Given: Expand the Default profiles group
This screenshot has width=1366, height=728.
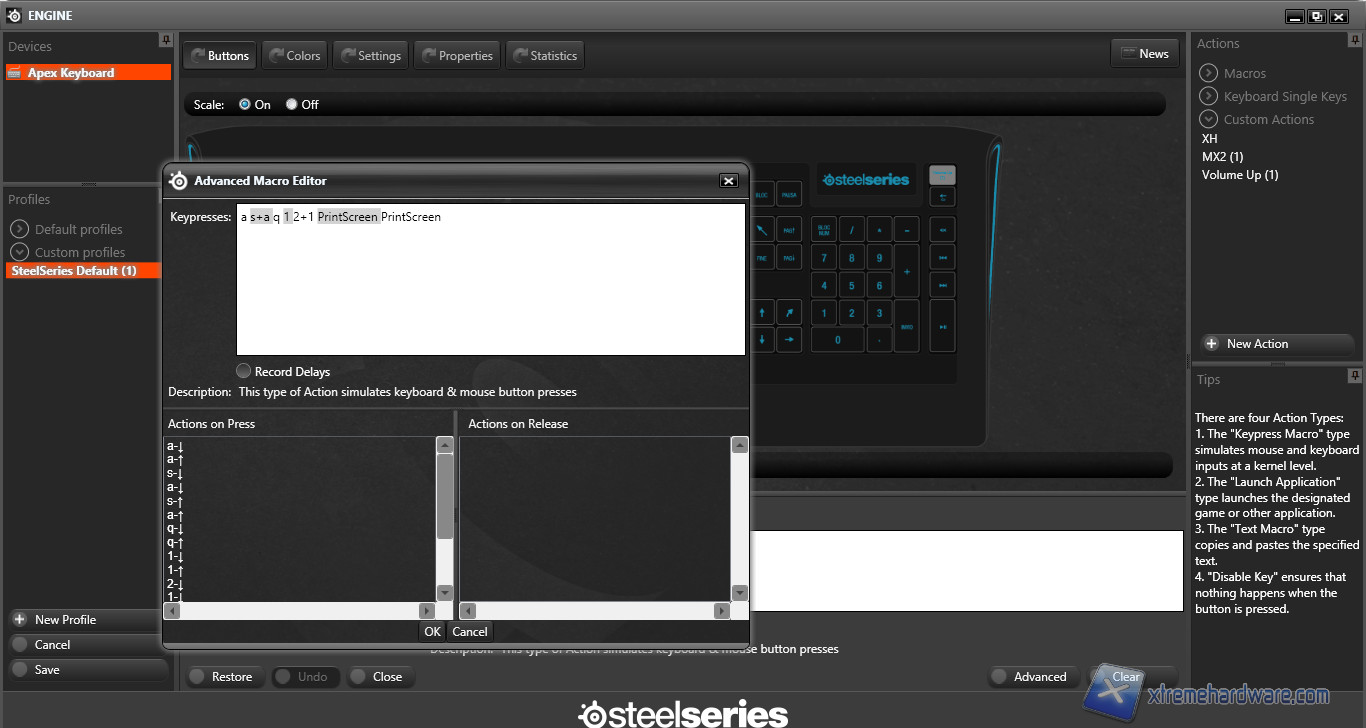Looking at the screenshot, I should (x=19, y=229).
